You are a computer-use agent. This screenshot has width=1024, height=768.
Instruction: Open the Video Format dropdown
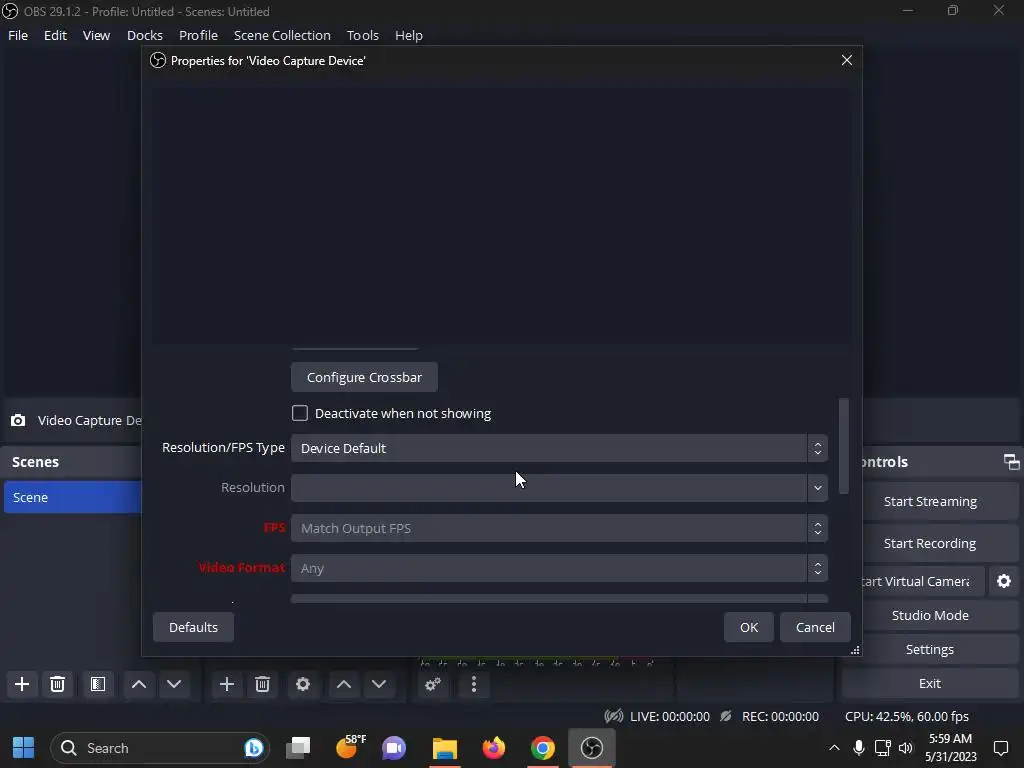pos(559,568)
